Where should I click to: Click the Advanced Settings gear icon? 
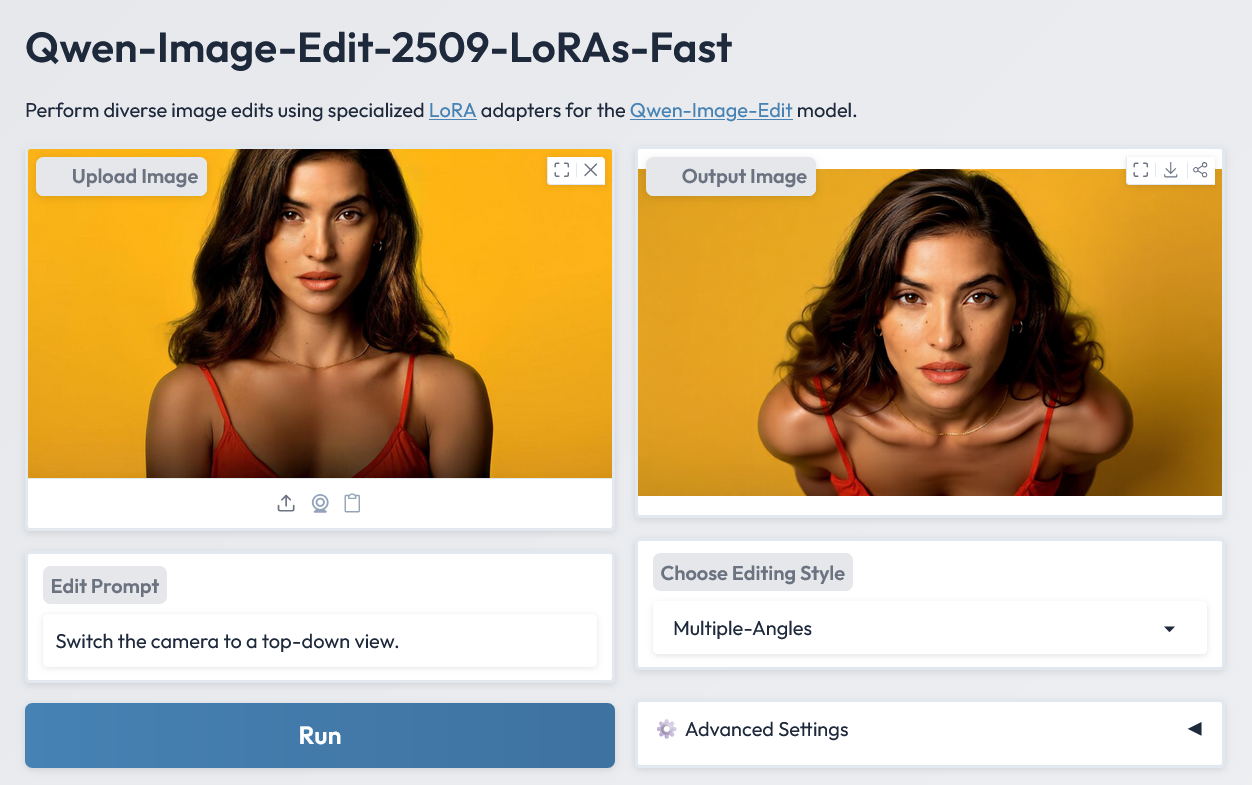click(666, 729)
